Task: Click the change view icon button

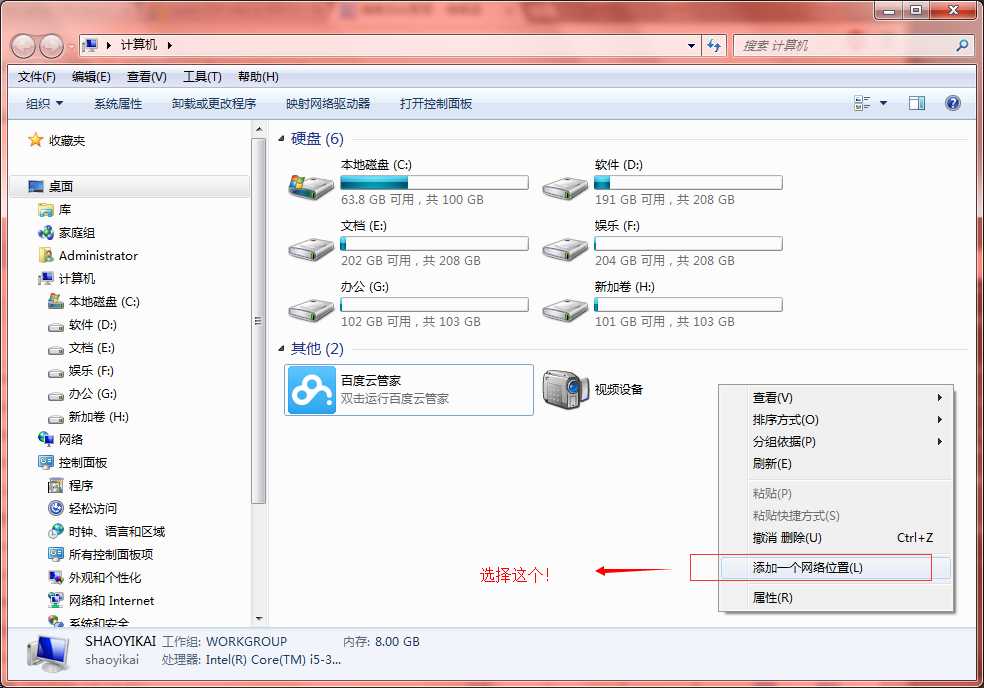Action: click(862, 103)
